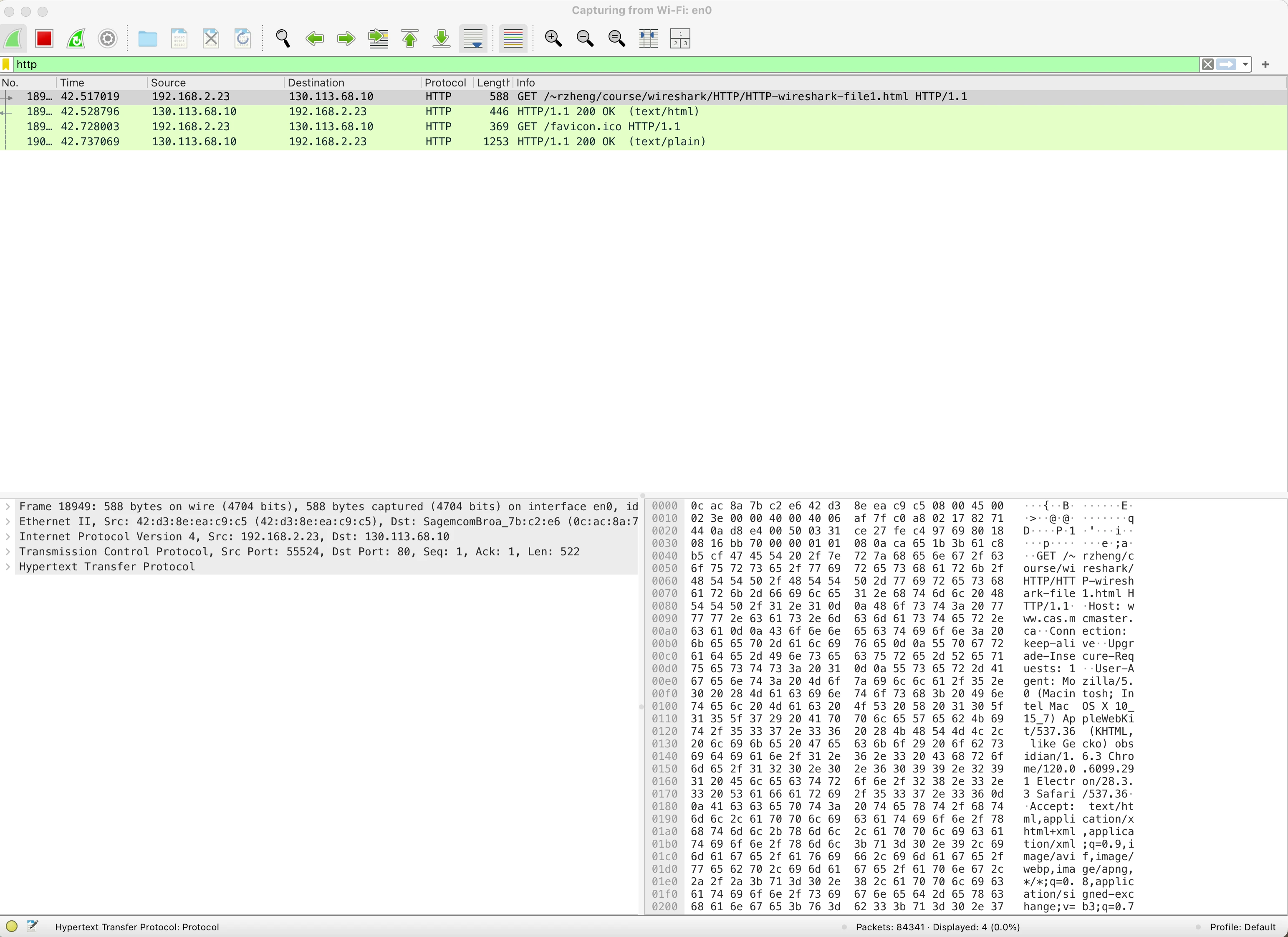1288x937 pixels.
Task: Click the 'Host: w' ASCII text
Action: [1111, 606]
